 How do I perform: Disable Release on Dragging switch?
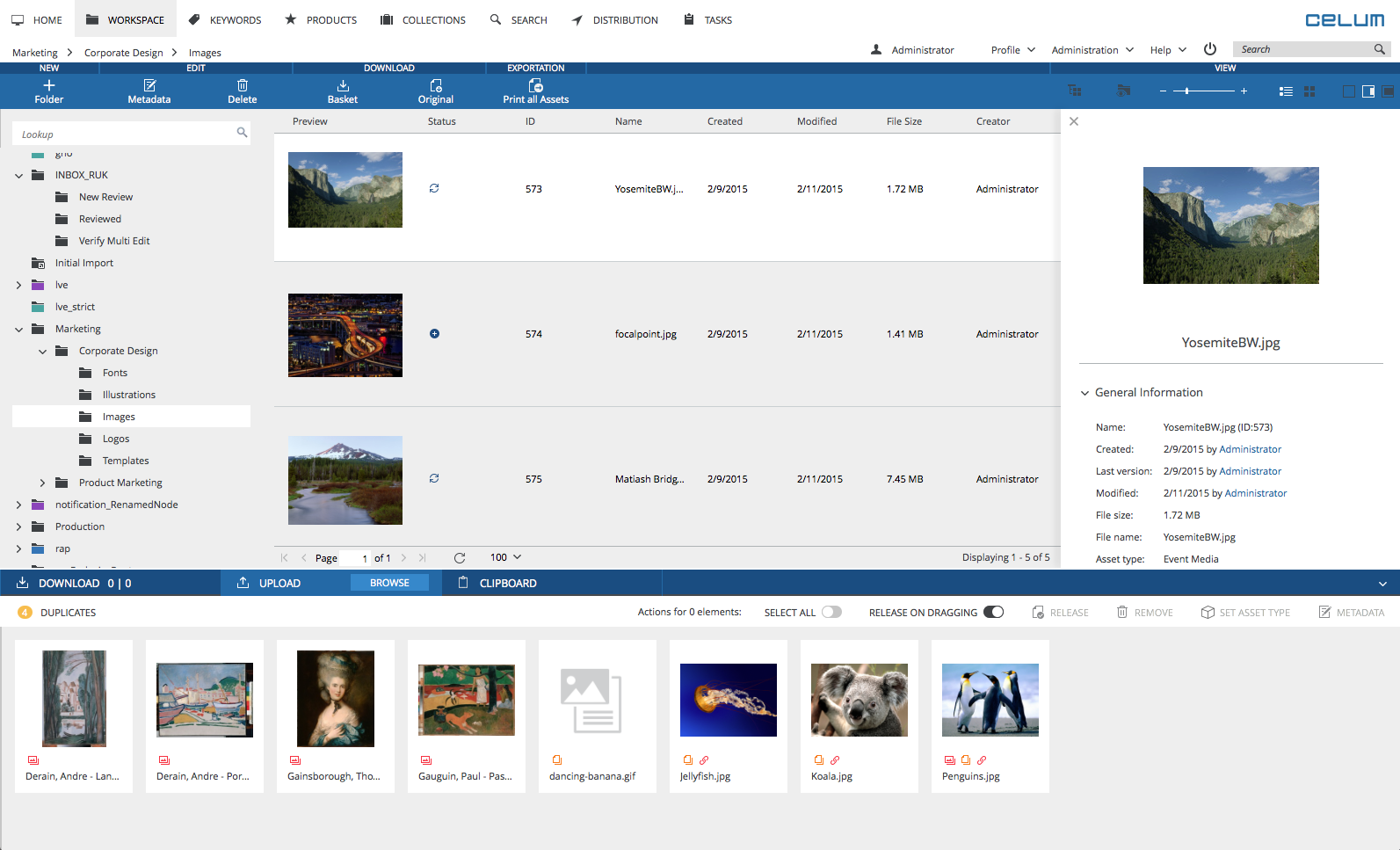993,613
